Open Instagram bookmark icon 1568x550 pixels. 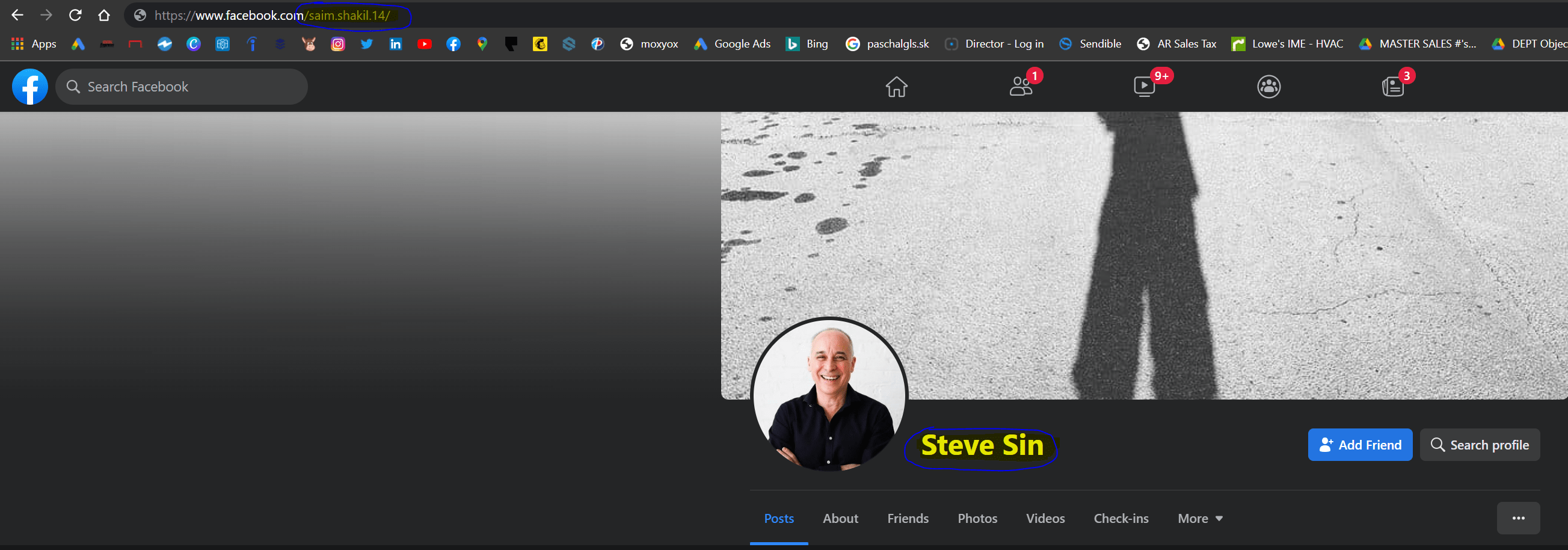[x=338, y=44]
